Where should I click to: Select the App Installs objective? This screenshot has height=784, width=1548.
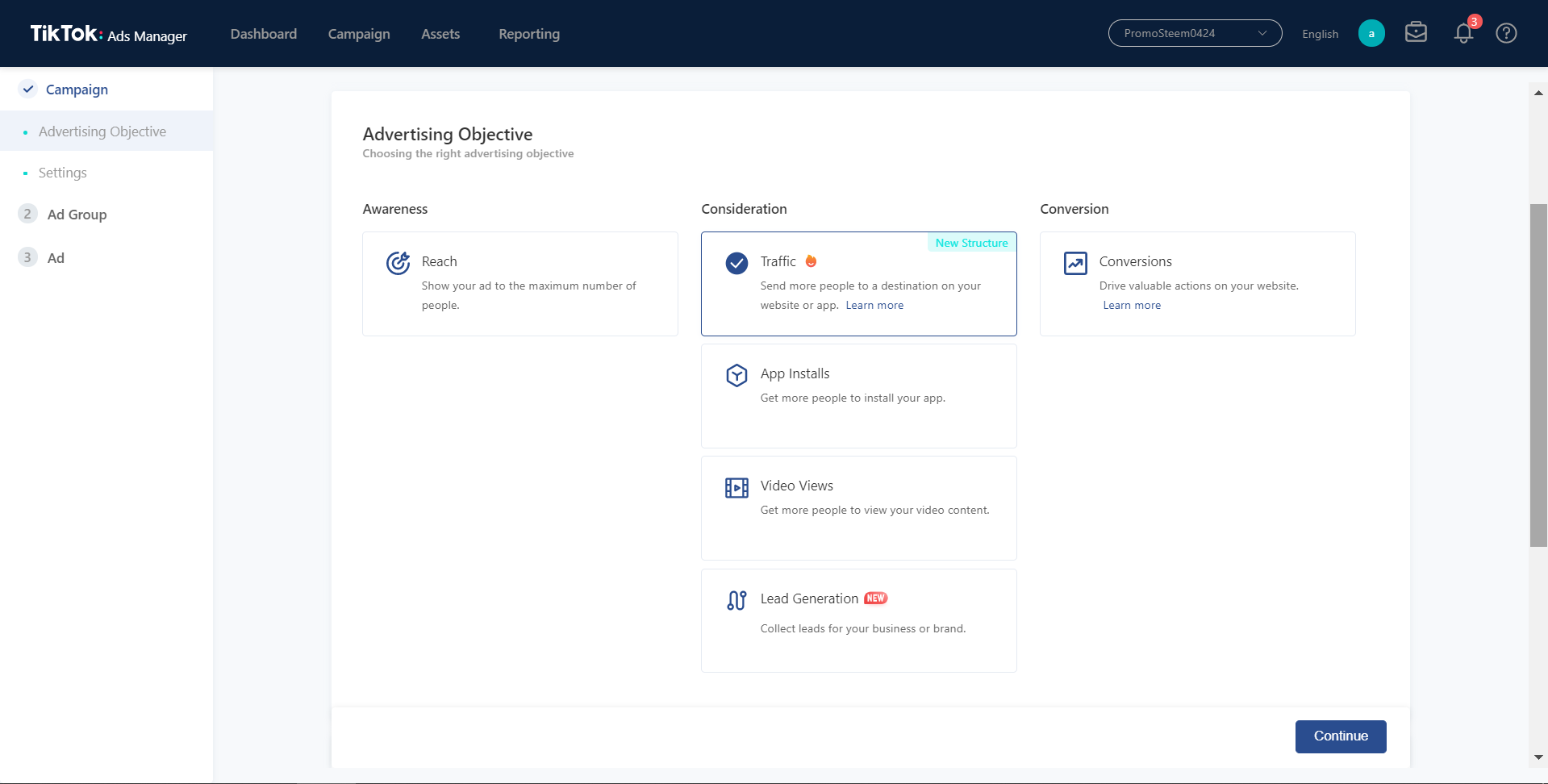859,396
